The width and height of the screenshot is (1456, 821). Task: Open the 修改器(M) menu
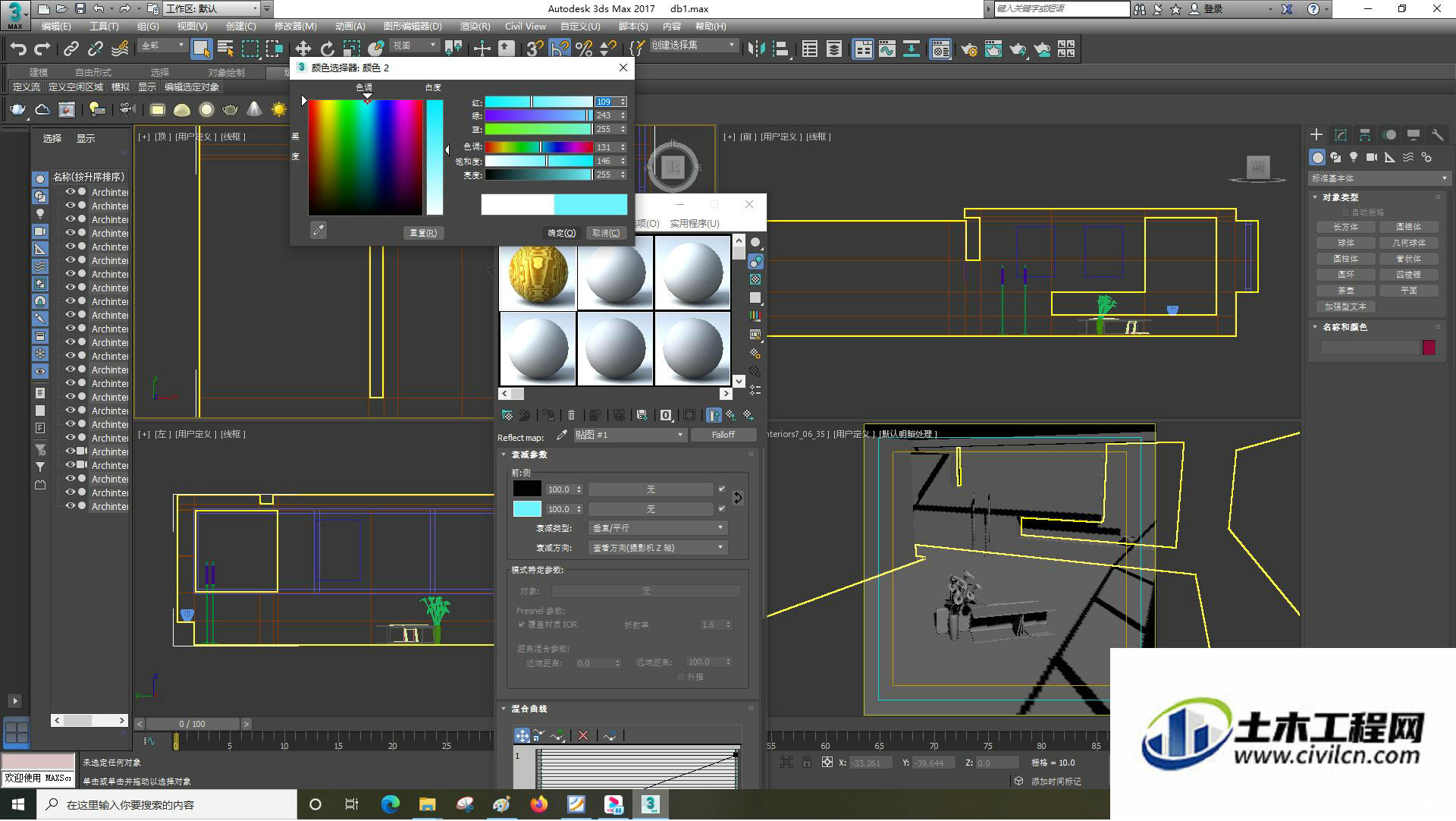tap(295, 27)
